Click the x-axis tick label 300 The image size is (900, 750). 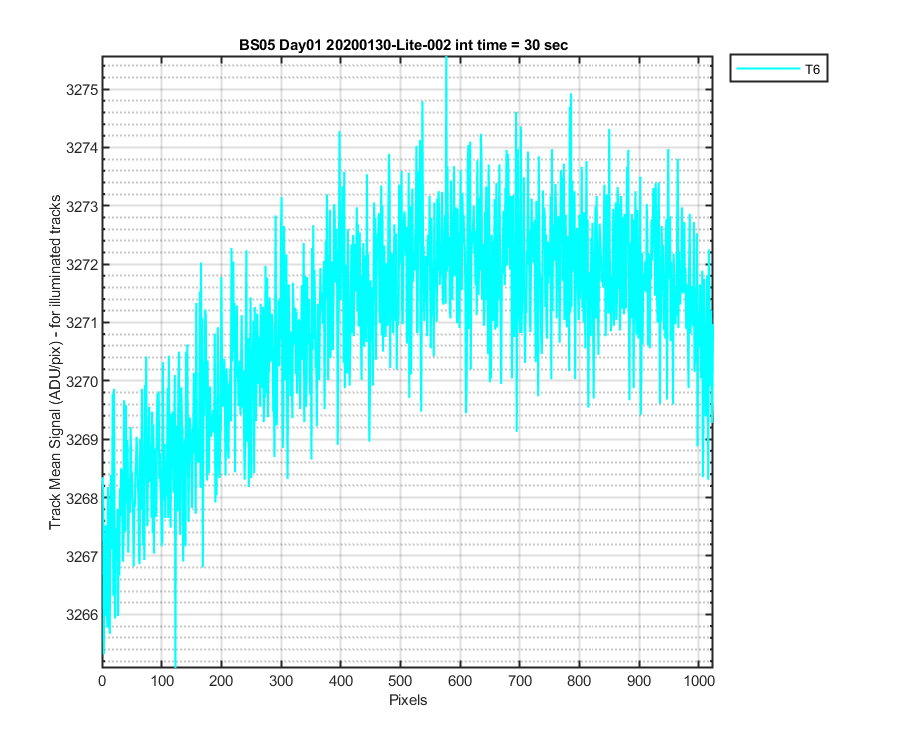[281, 681]
